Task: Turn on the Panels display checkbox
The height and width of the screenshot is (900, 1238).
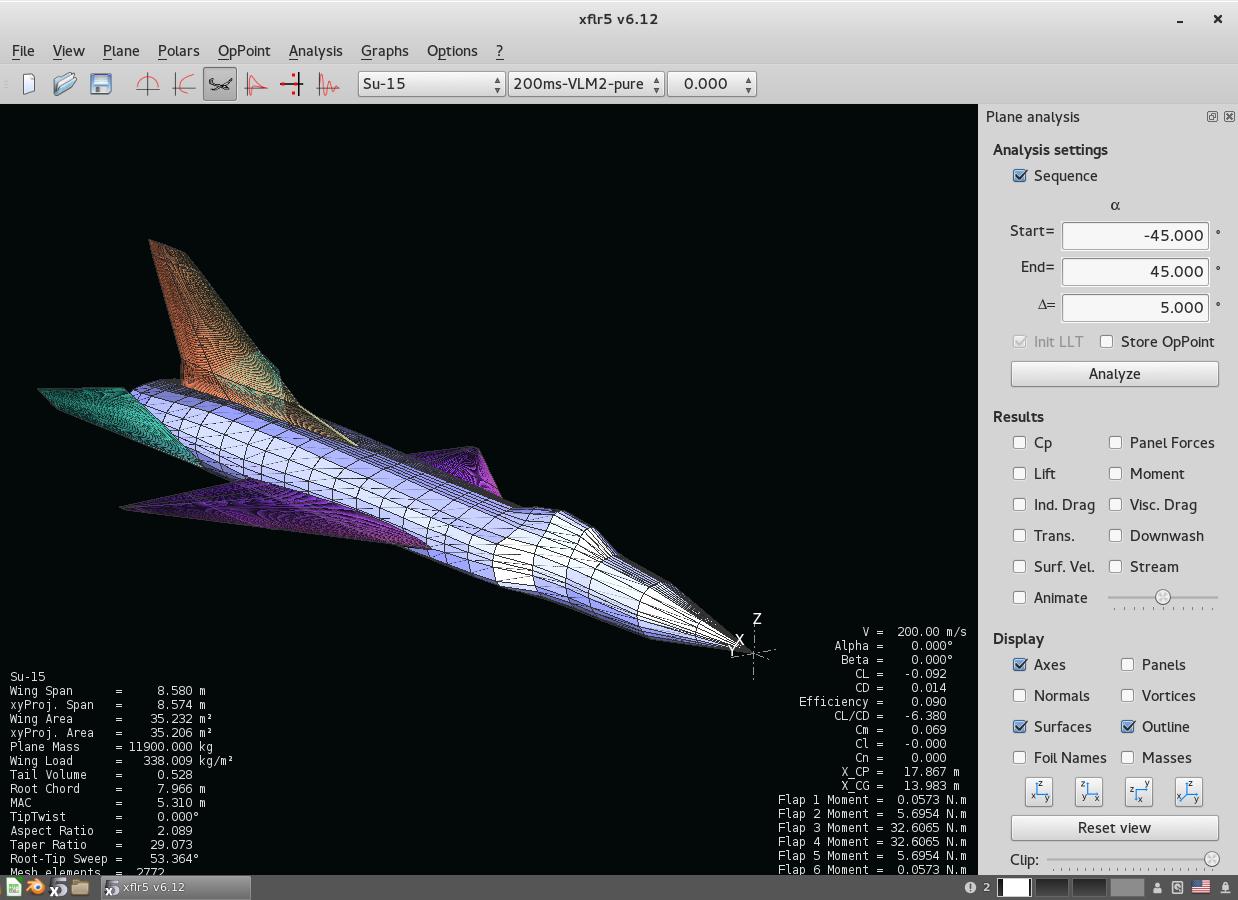Action: (x=1128, y=665)
